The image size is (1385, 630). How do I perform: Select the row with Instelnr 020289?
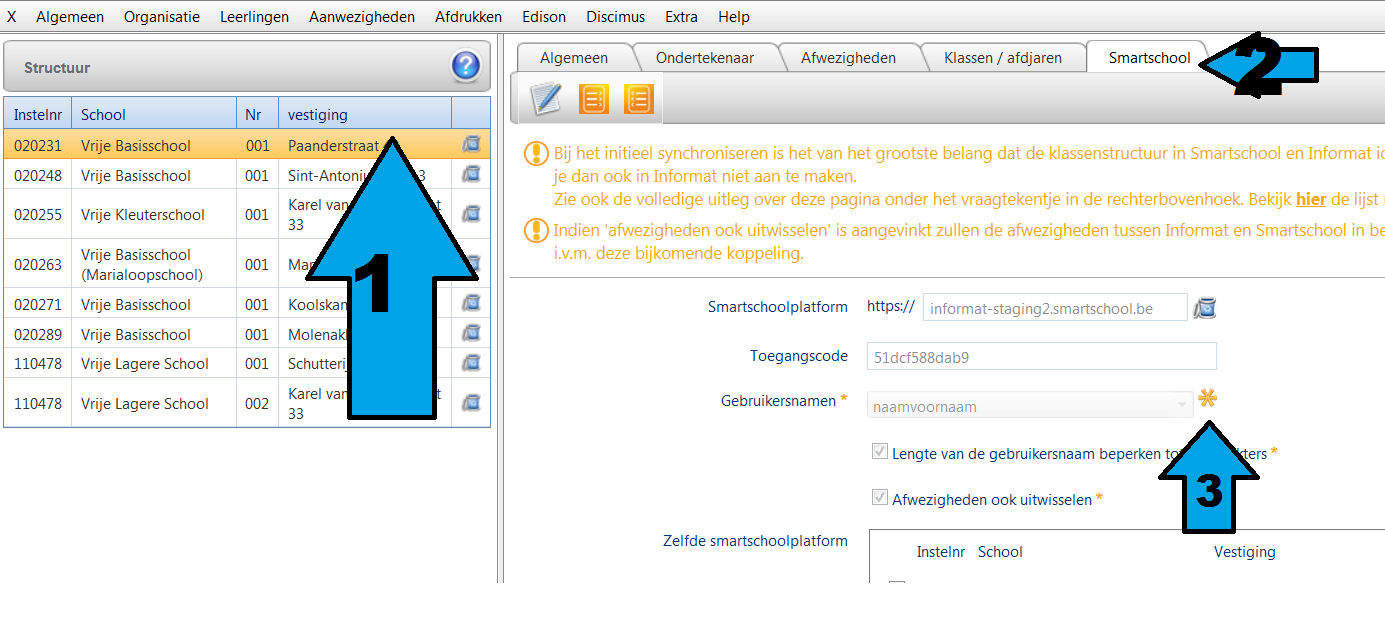point(247,334)
